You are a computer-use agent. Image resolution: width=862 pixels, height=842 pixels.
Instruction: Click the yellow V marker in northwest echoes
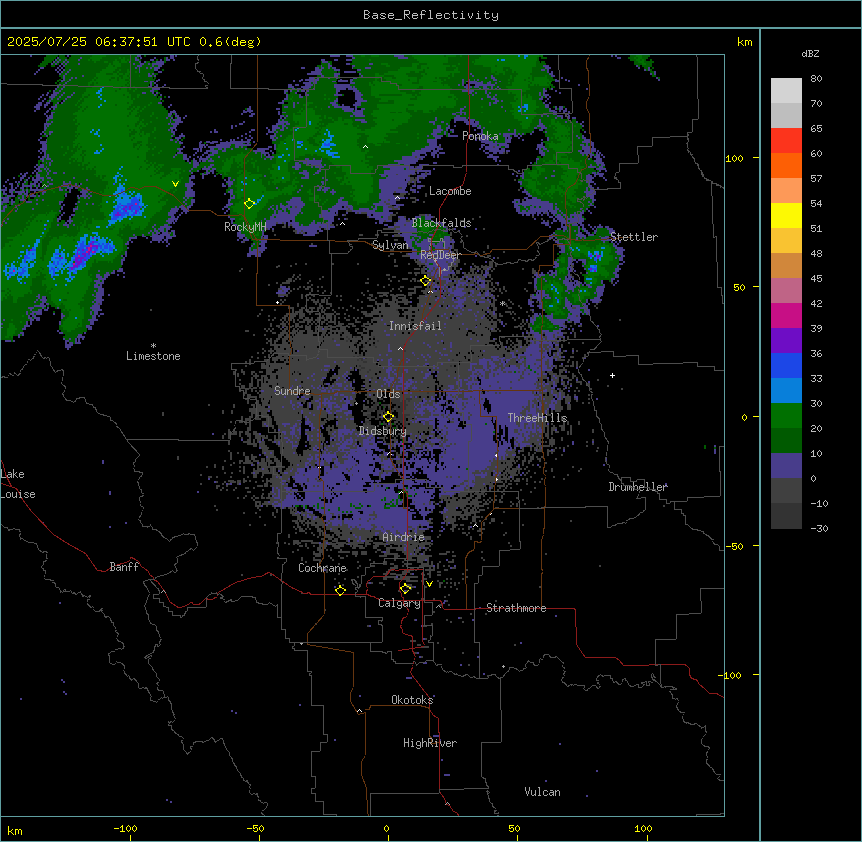pos(175,184)
